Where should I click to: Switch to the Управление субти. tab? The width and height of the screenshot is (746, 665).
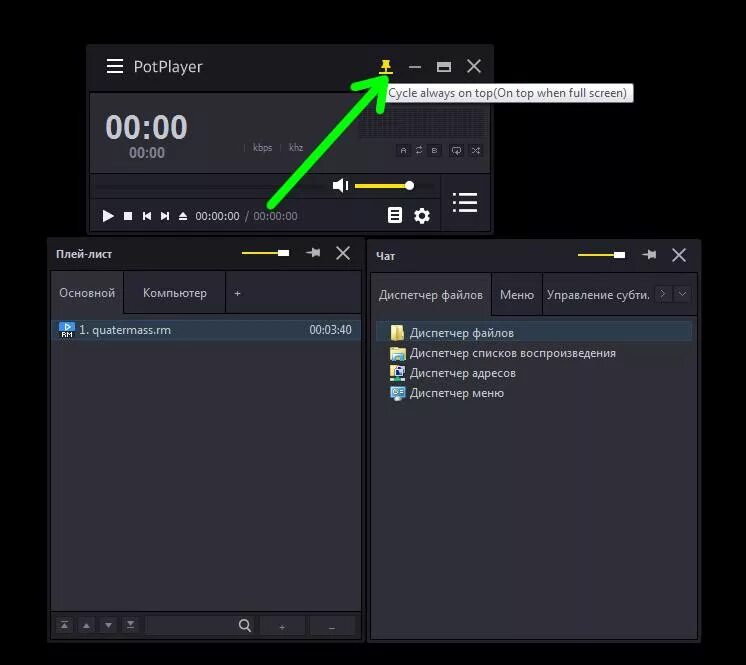598,294
